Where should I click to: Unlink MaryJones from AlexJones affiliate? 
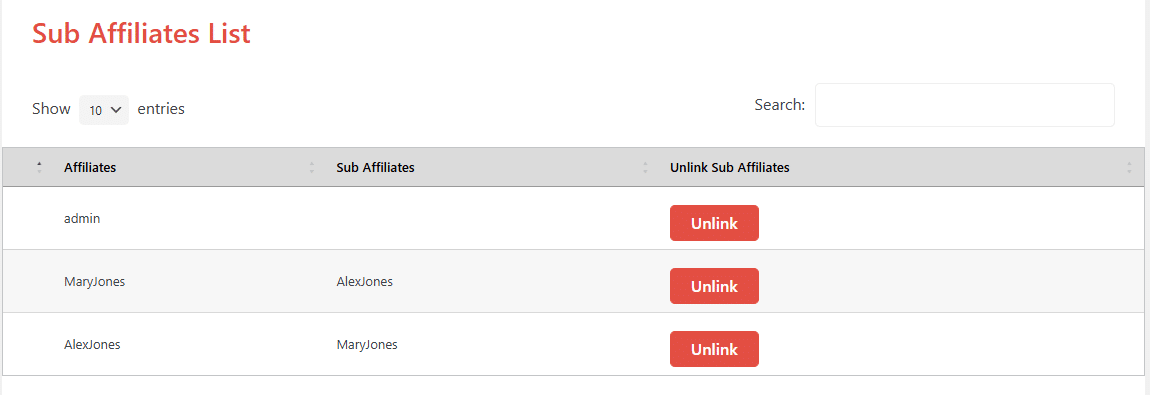click(714, 349)
